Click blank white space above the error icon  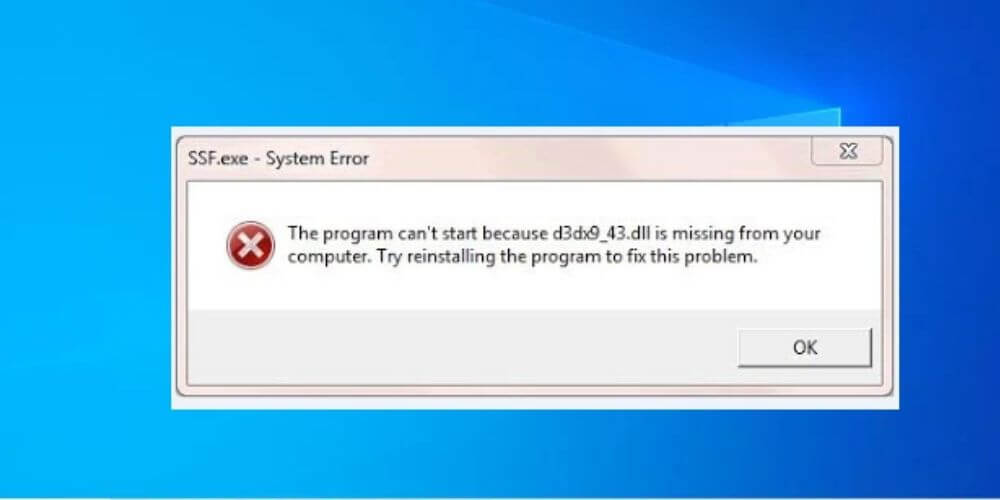251,201
